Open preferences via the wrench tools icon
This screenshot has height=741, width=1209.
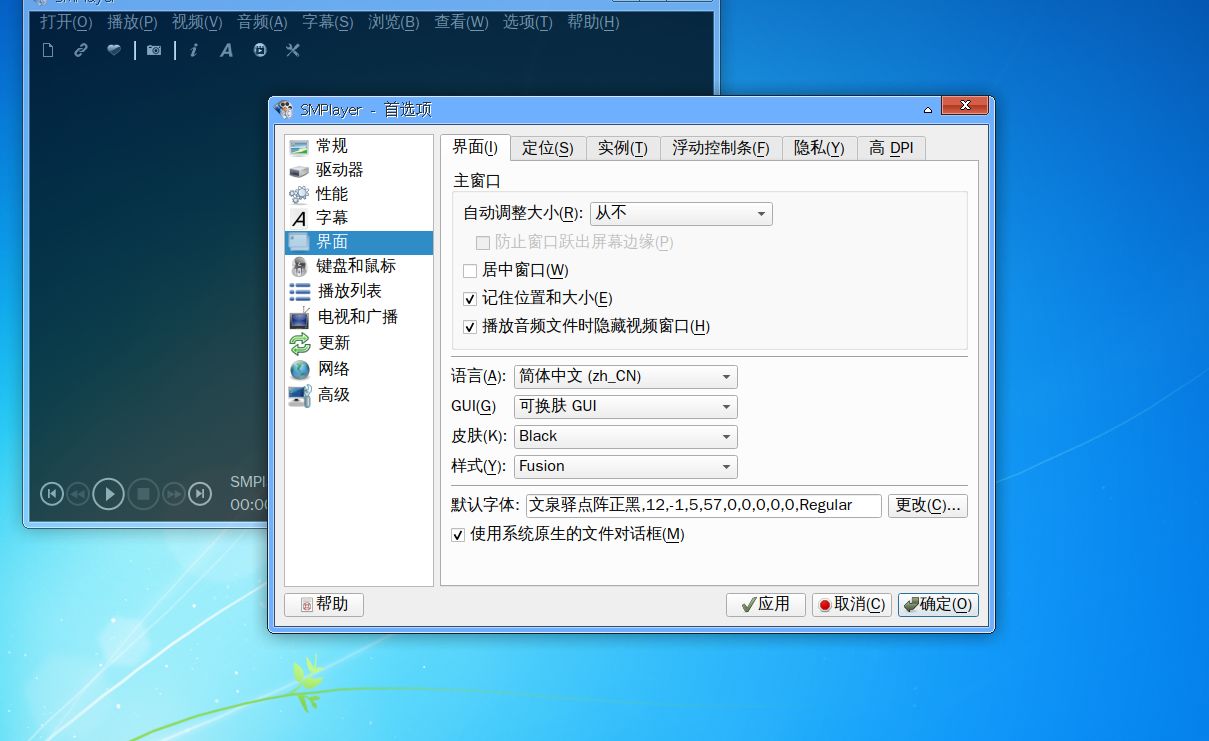click(x=293, y=50)
